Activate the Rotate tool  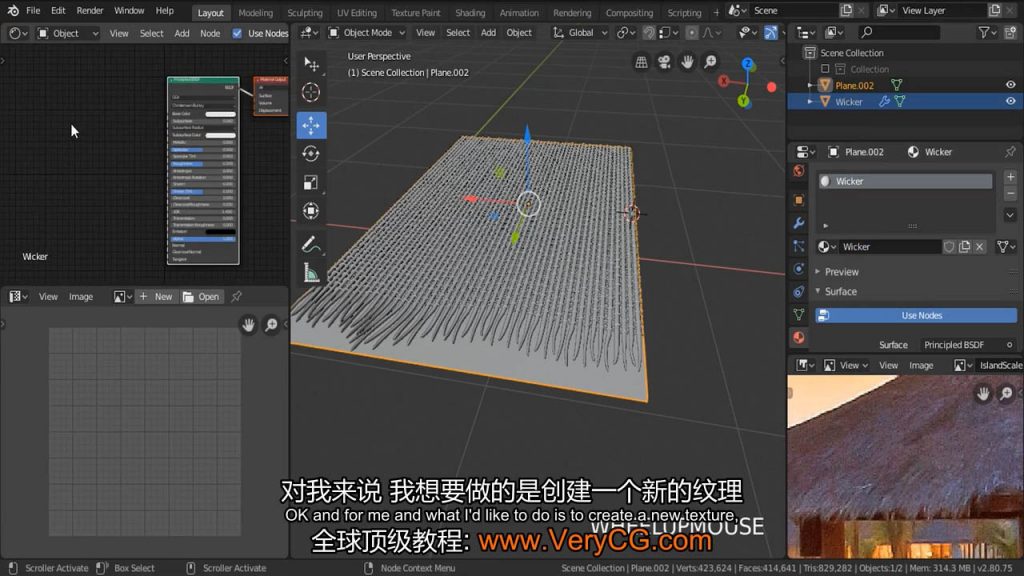[x=311, y=153]
